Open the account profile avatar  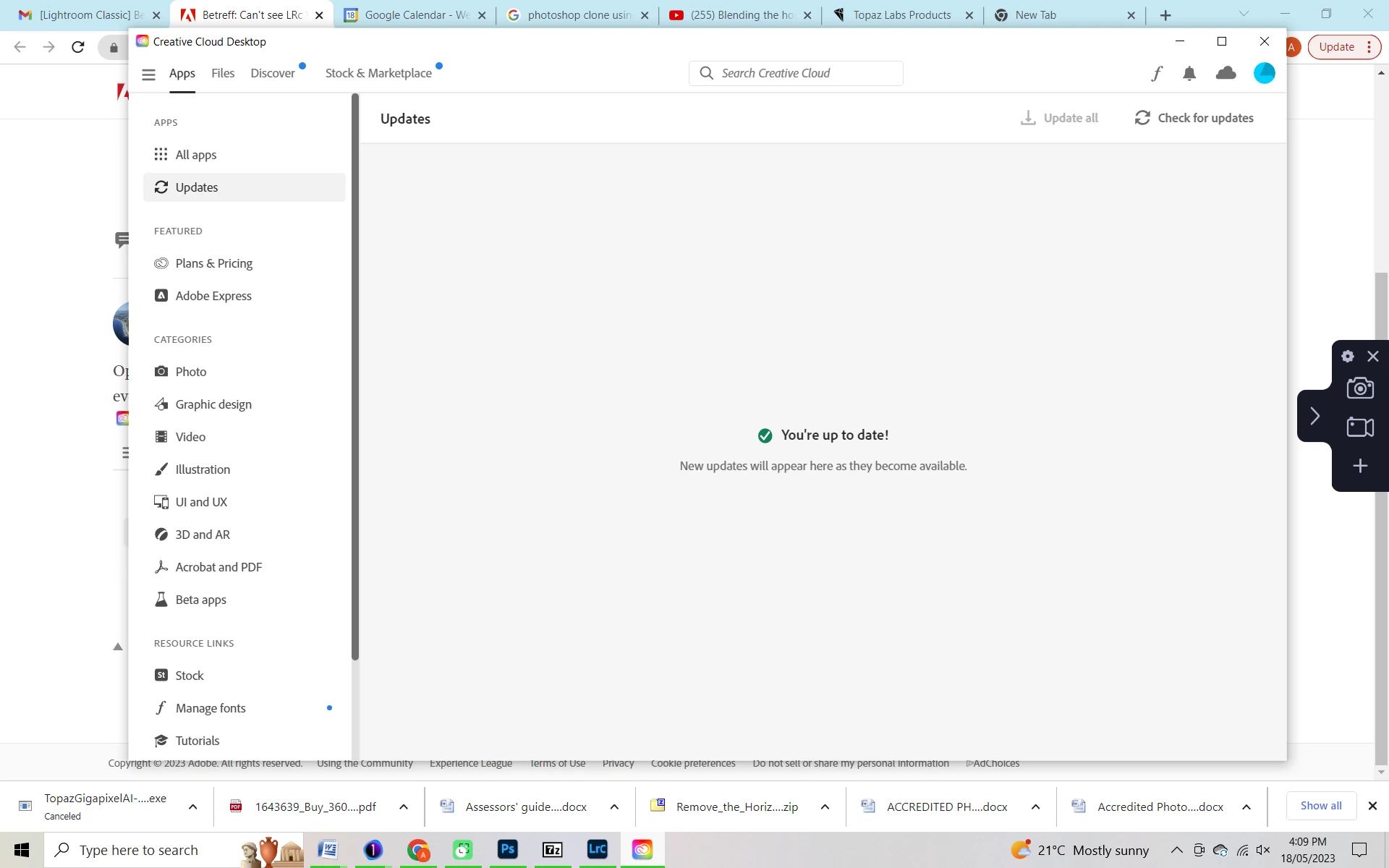(x=1264, y=73)
